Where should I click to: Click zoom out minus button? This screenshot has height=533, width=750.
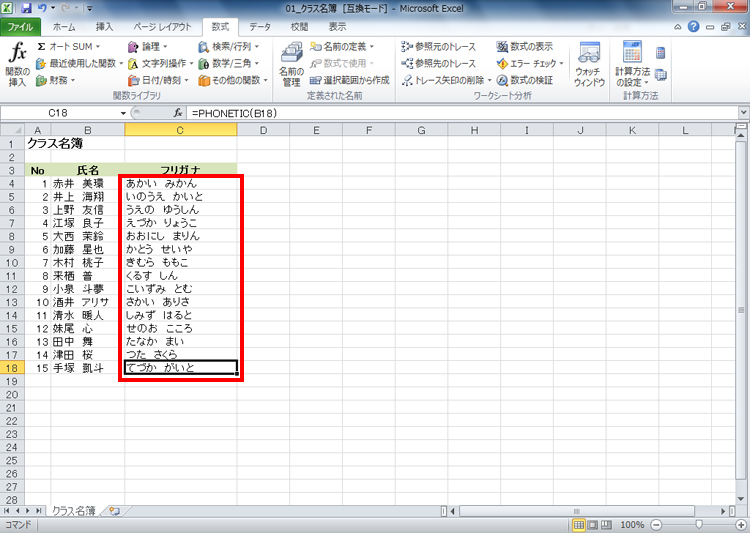[x=656, y=525]
